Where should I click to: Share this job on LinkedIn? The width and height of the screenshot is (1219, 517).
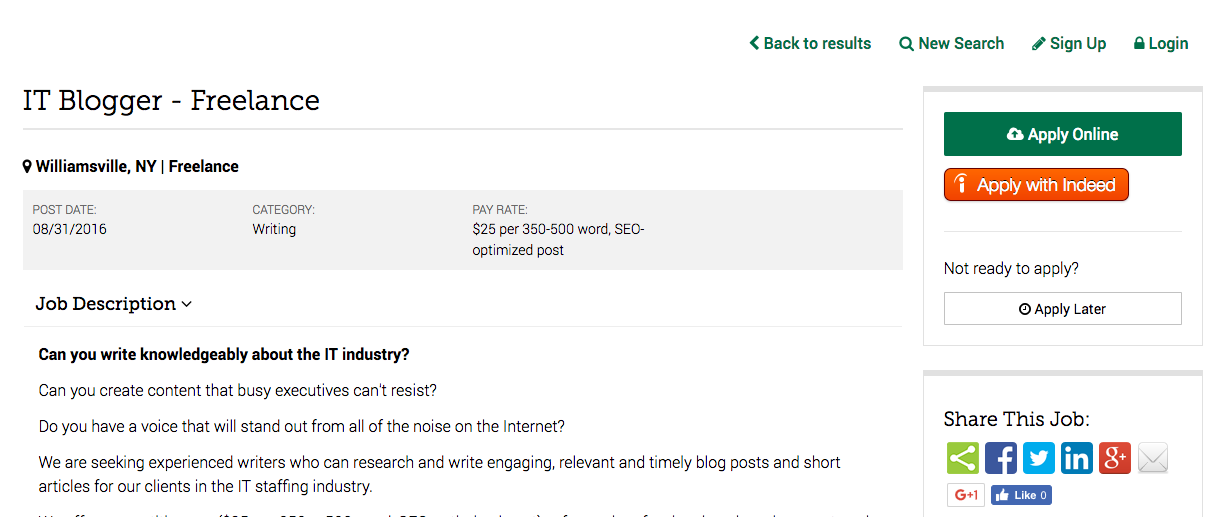click(x=1077, y=458)
